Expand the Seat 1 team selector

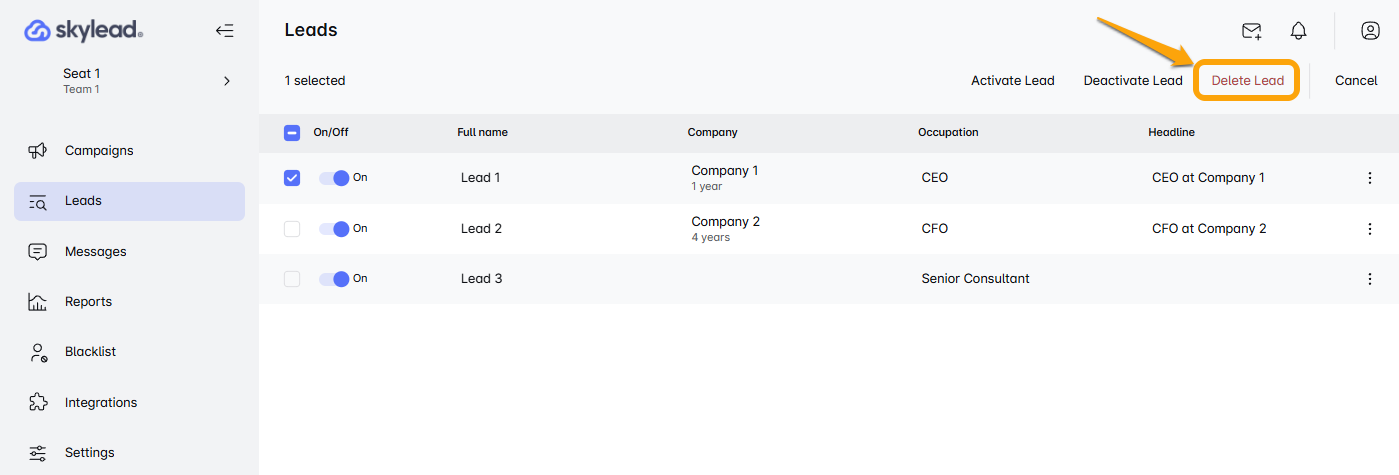tap(227, 81)
